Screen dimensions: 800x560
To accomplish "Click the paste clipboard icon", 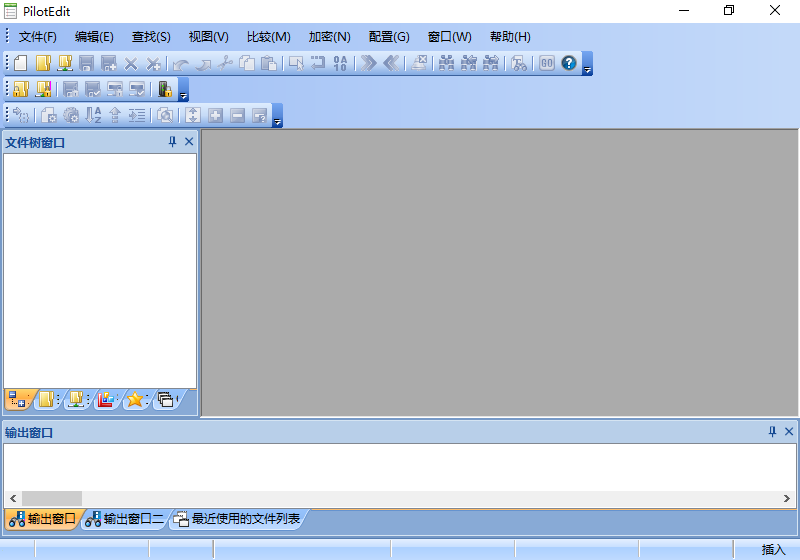I will click(269, 63).
